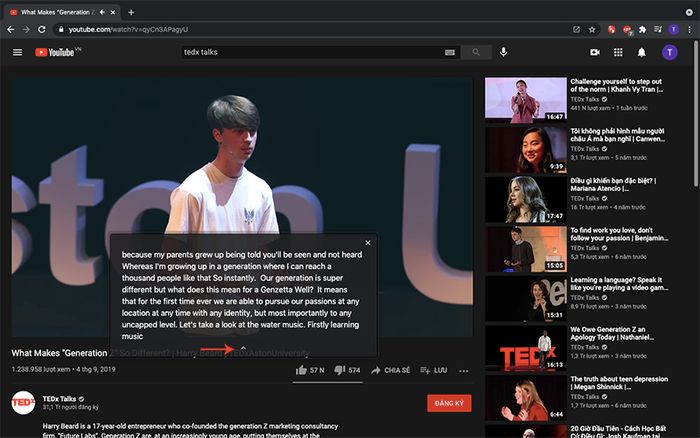Open the YouTube apps grid
The image size is (700, 438).
[618, 52]
